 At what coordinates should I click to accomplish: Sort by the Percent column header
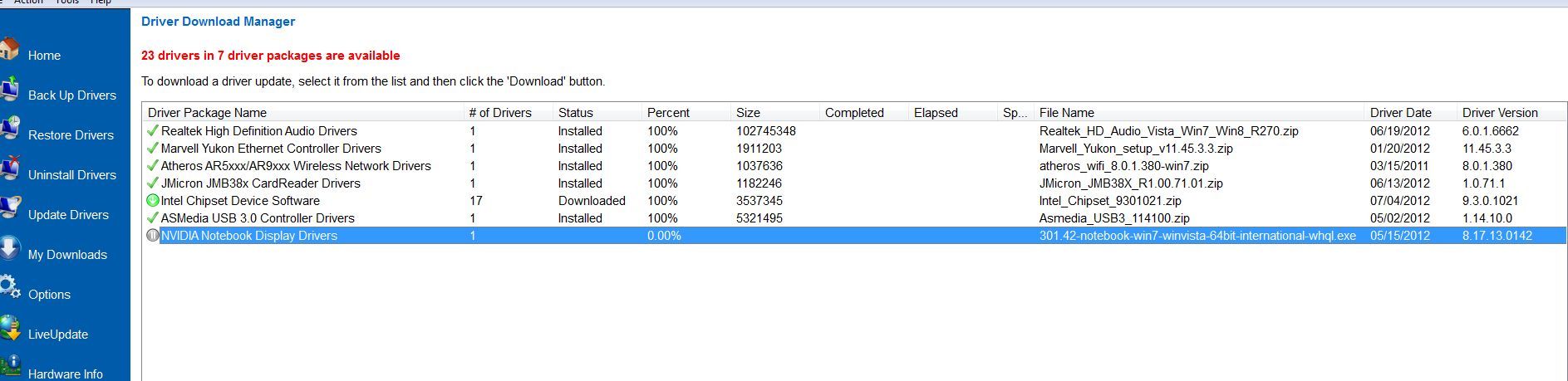[x=686, y=113]
